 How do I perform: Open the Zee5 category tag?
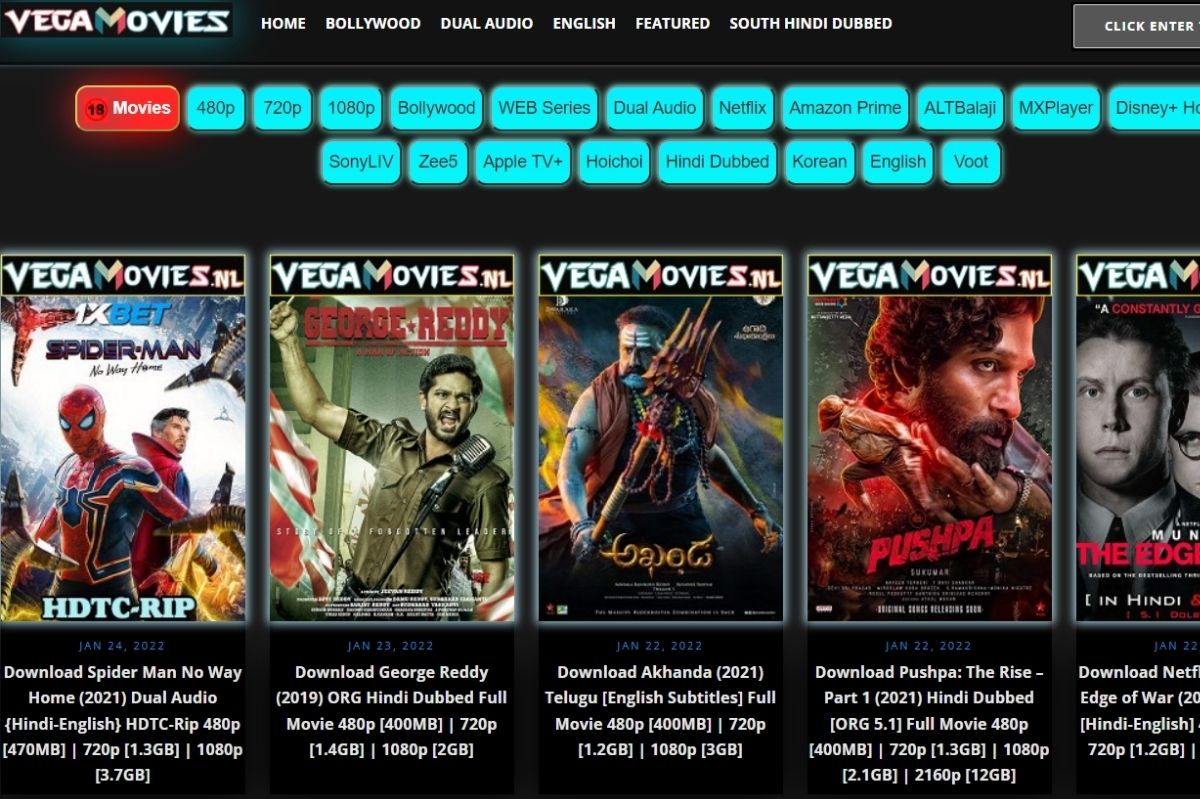[438, 161]
